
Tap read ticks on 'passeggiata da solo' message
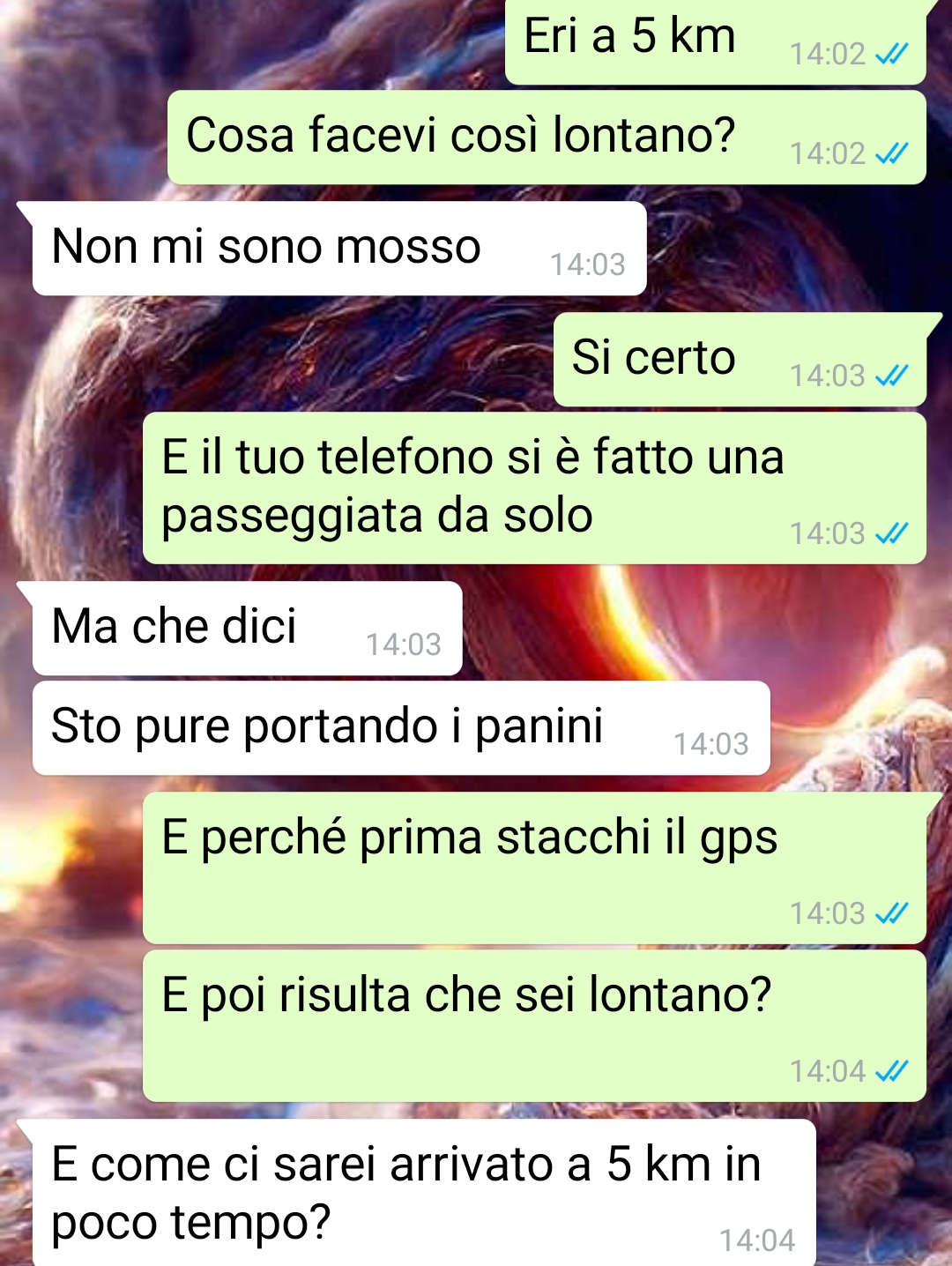click(x=891, y=534)
